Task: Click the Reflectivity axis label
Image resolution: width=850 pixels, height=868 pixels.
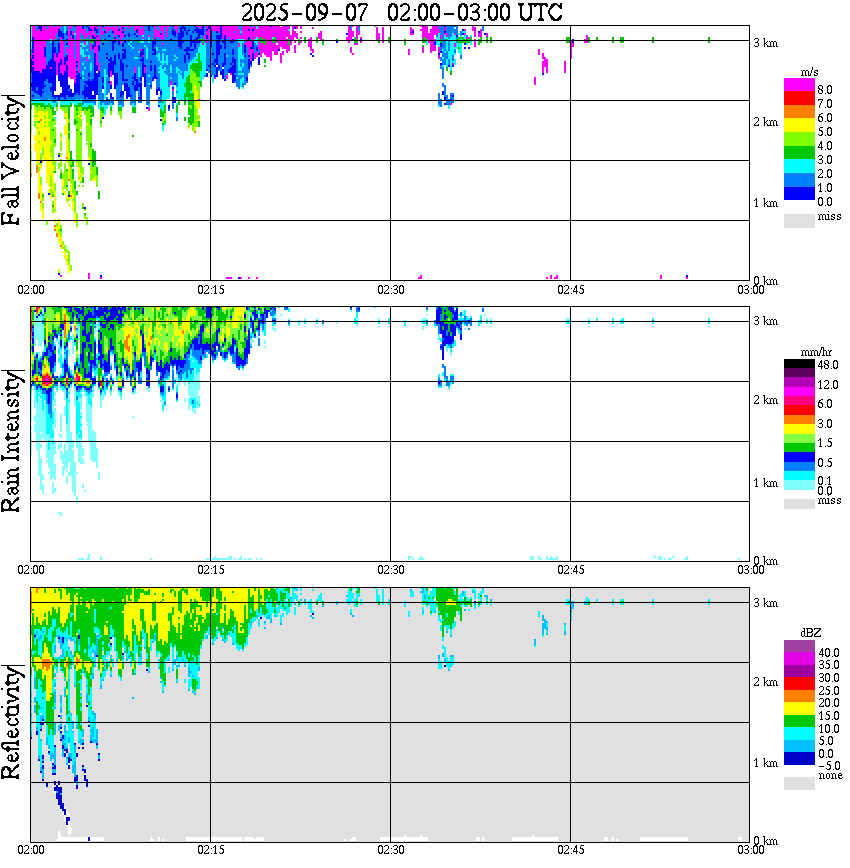Action: 12,722
